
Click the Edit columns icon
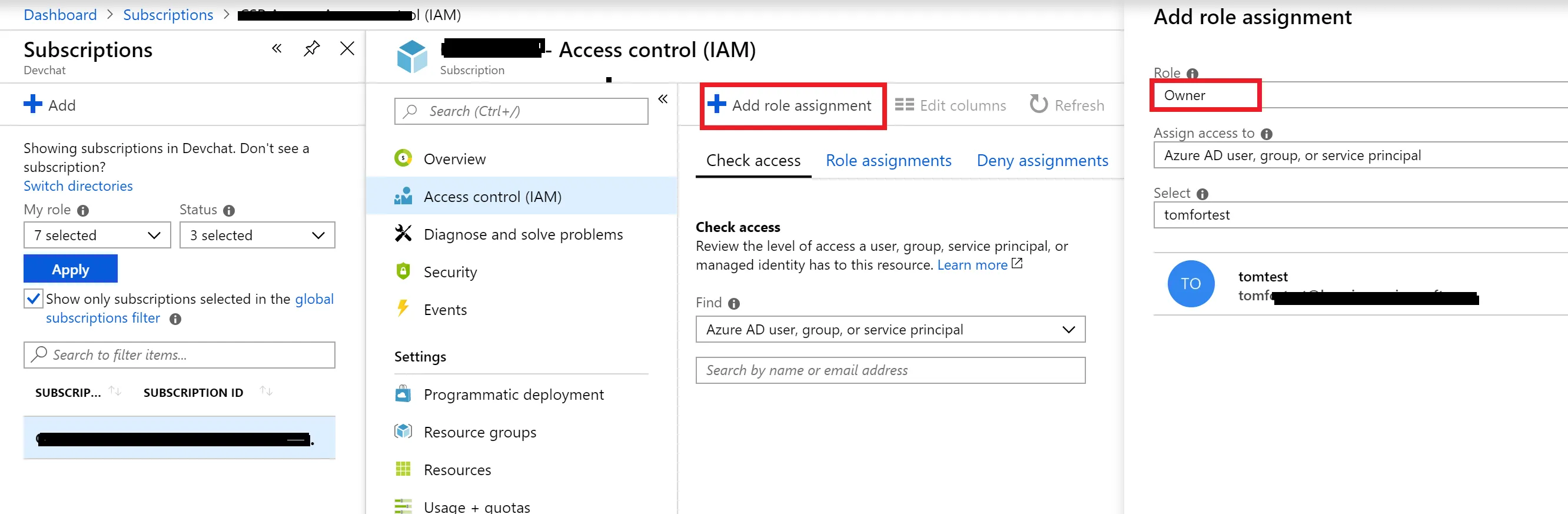[x=905, y=105]
